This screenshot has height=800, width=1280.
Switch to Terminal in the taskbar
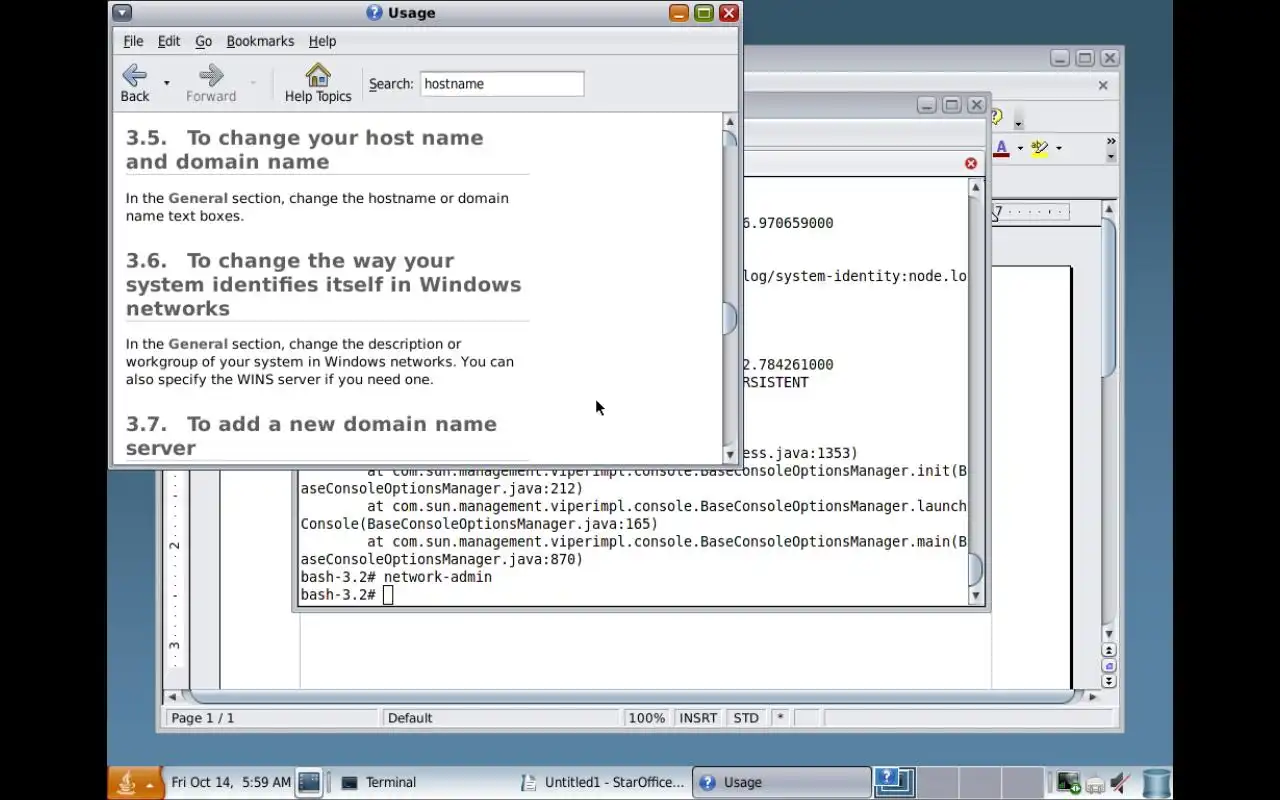pyautogui.click(x=424, y=782)
